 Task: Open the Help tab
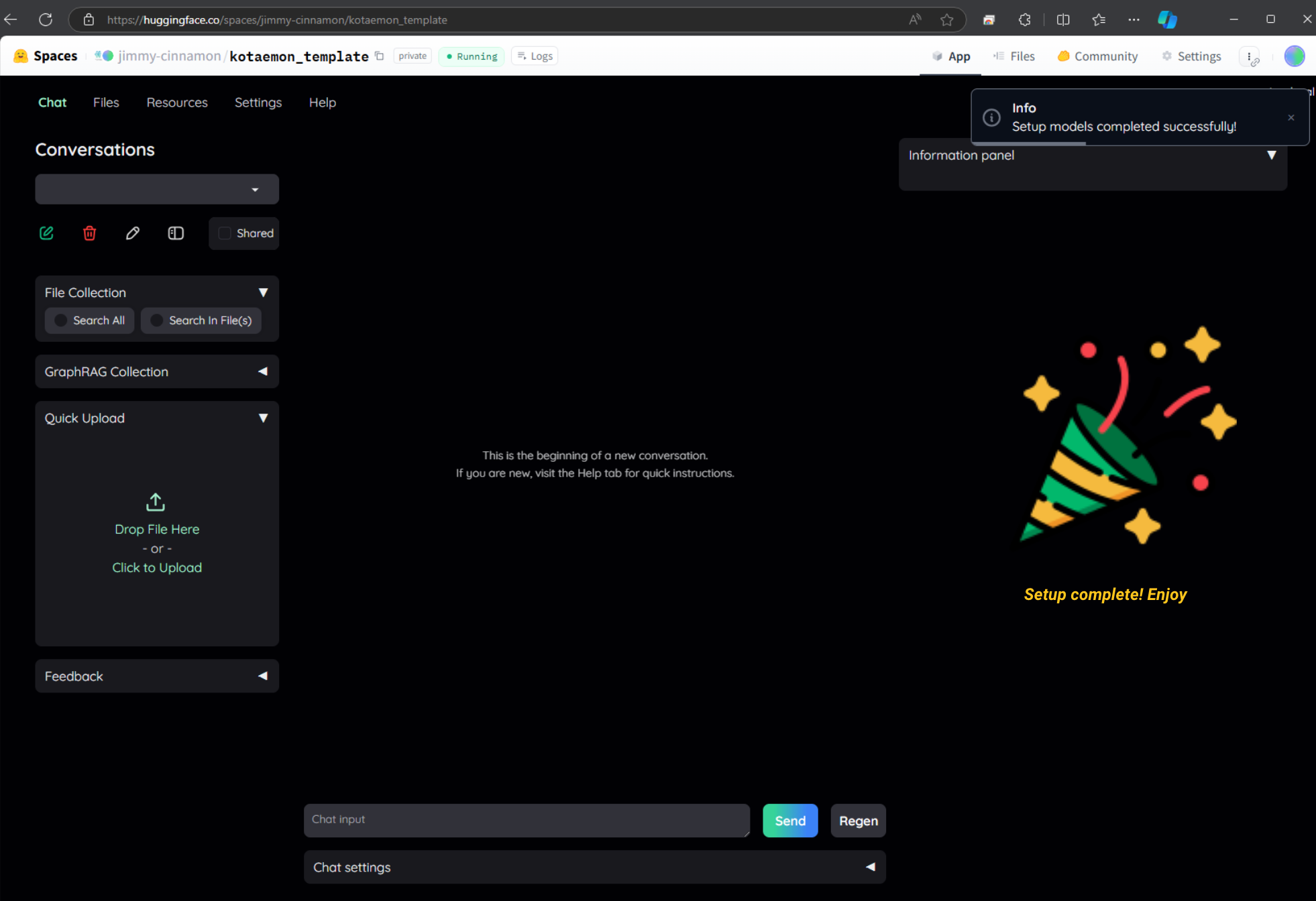[x=322, y=103]
